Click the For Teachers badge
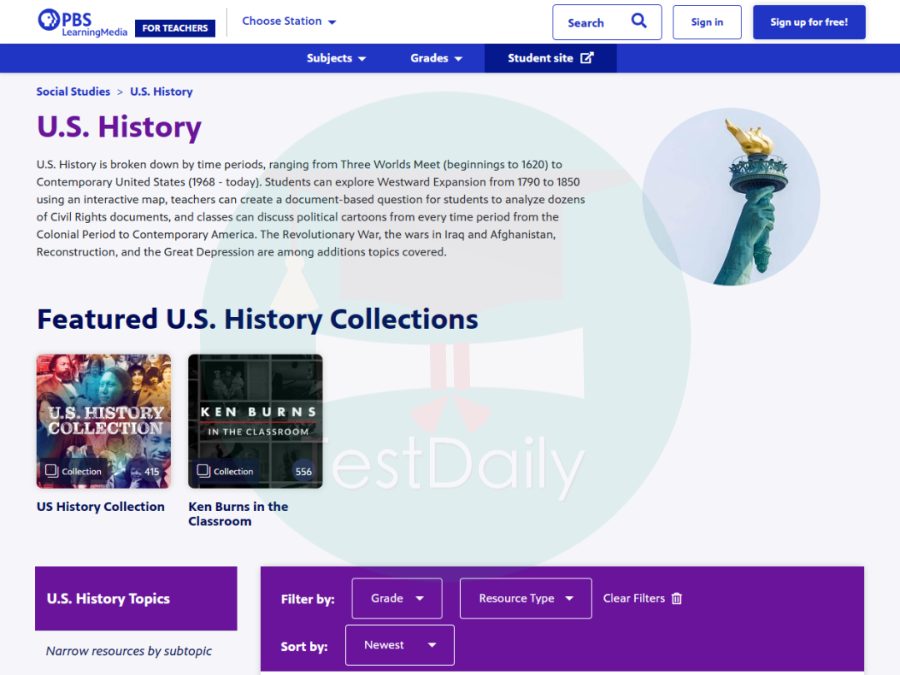The image size is (900, 675). [175, 28]
